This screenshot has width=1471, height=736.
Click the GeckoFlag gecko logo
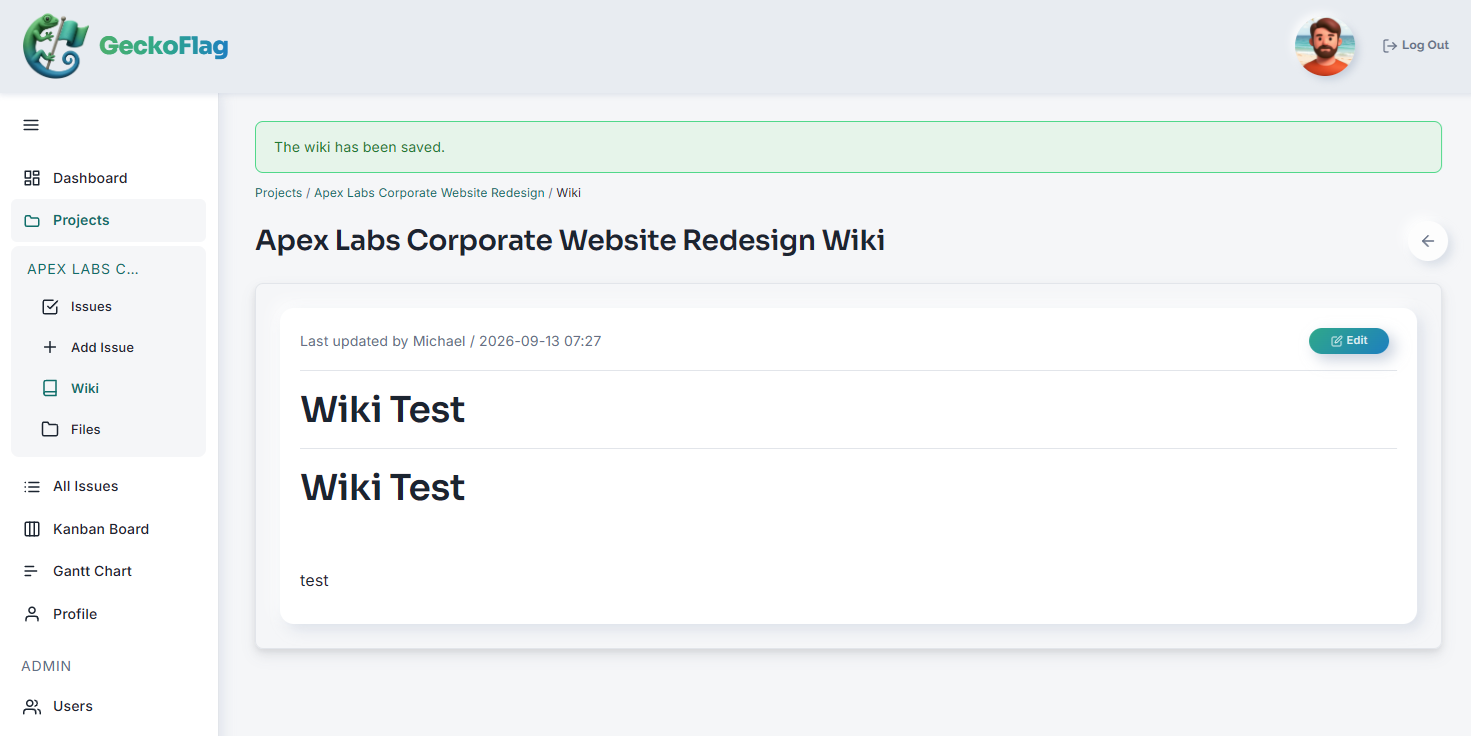(57, 46)
